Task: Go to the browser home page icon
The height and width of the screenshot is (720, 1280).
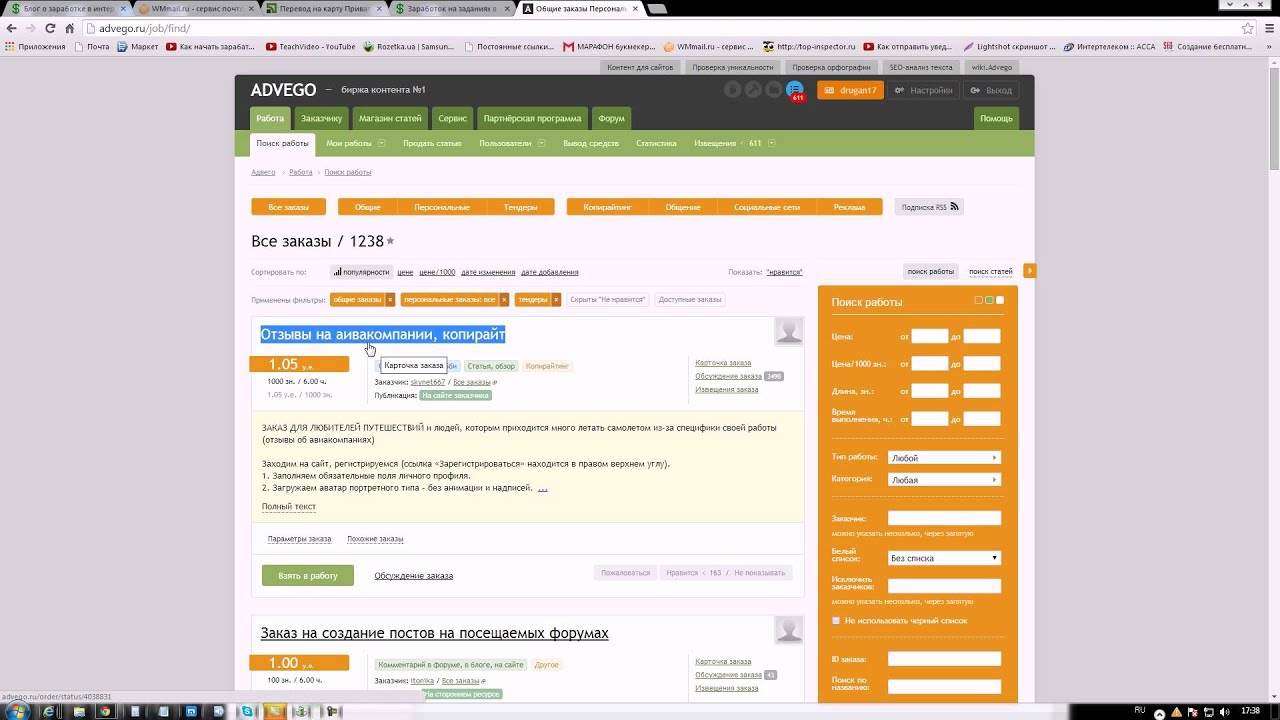Action: (x=69, y=28)
